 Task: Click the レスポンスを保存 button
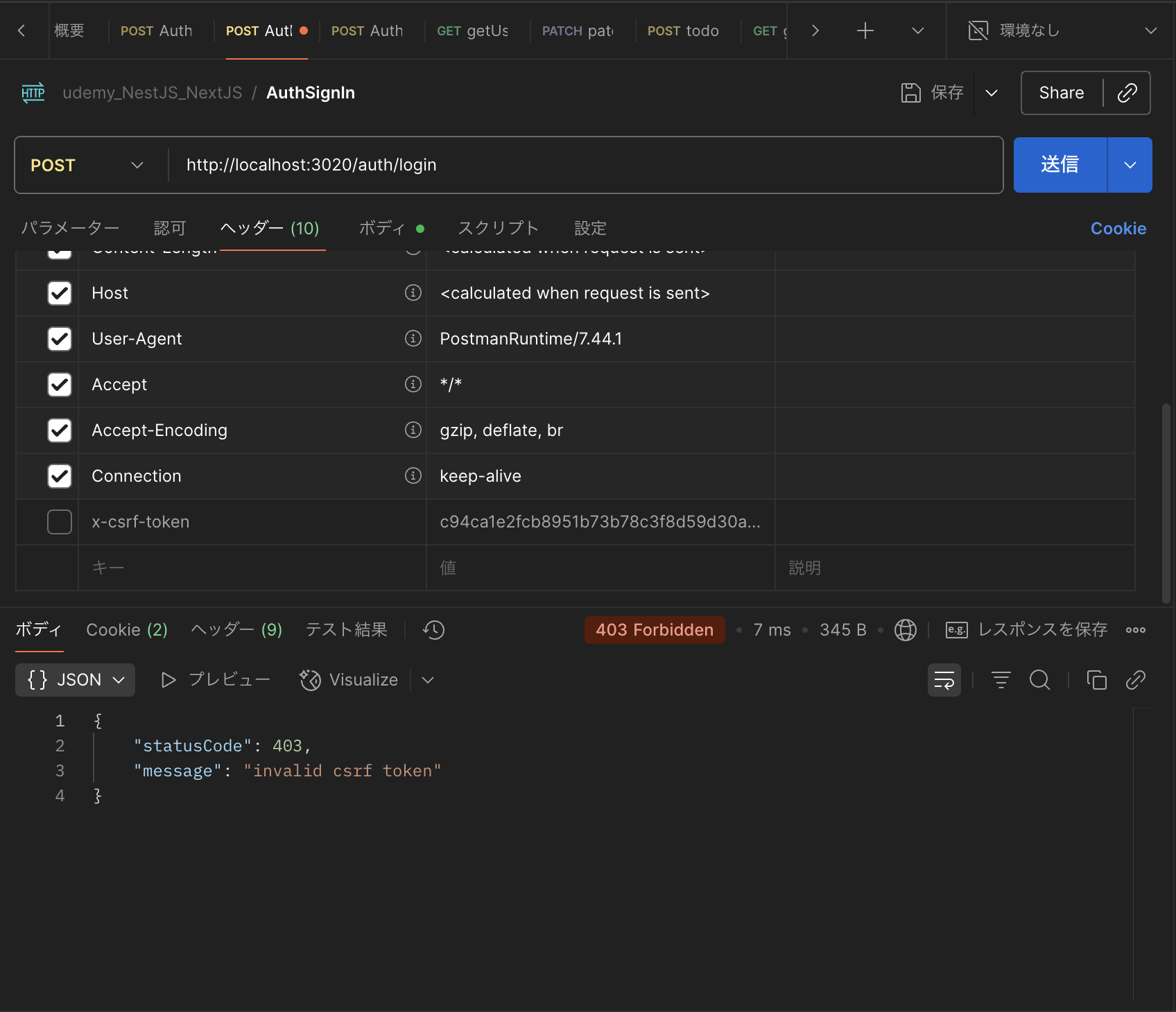coord(1027,630)
